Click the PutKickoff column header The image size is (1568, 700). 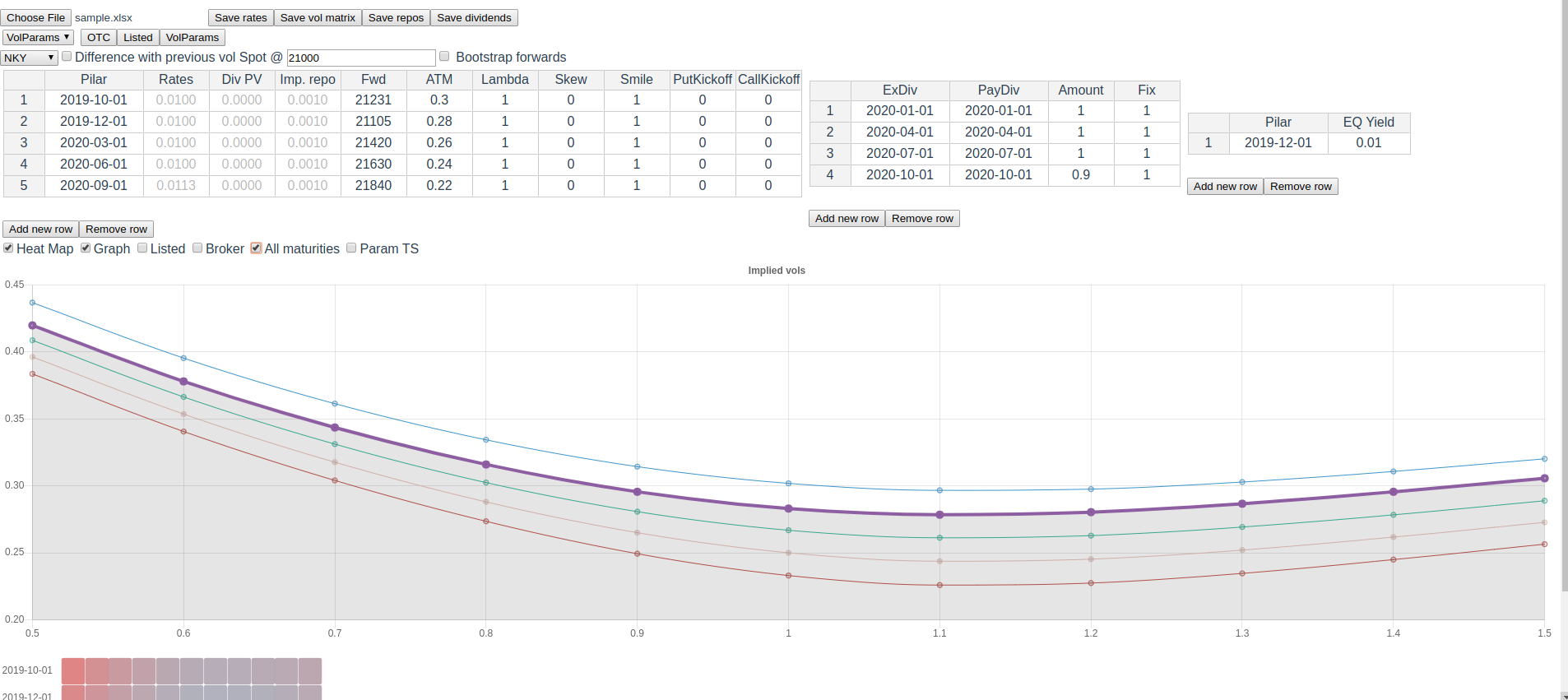click(x=703, y=80)
